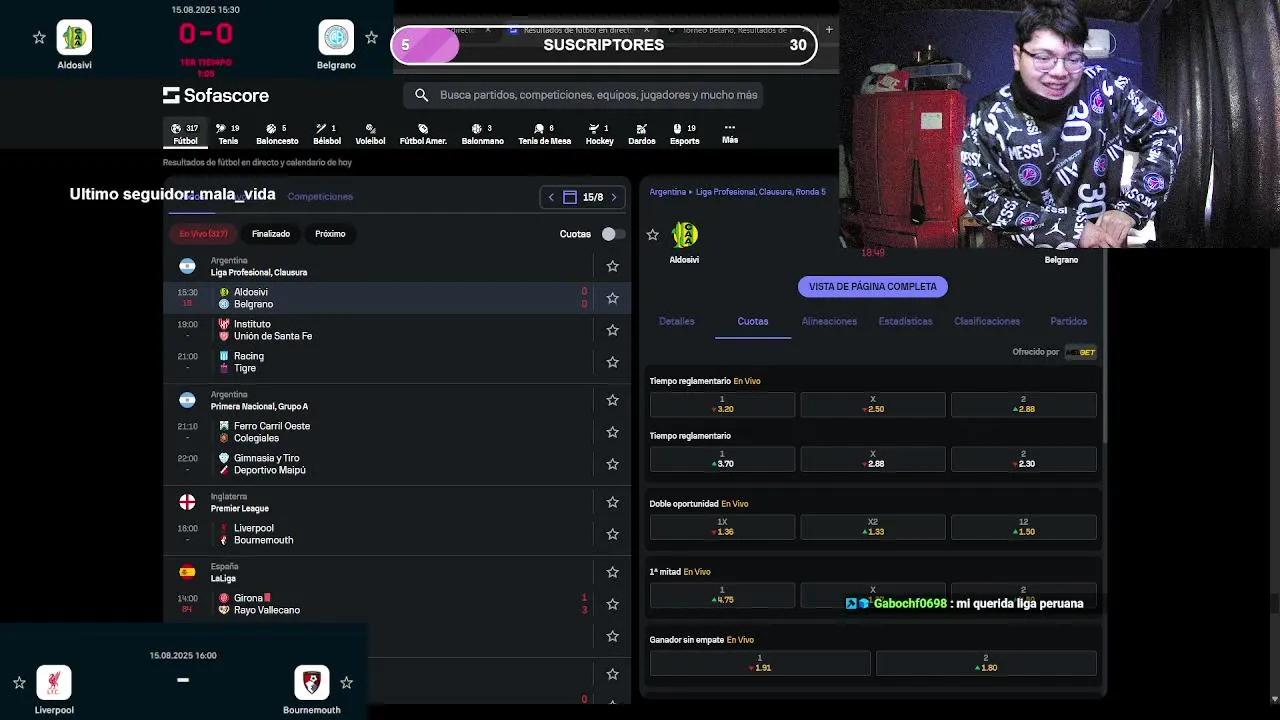Favorite the Primera Nacional Grupo A league

click(x=613, y=400)
